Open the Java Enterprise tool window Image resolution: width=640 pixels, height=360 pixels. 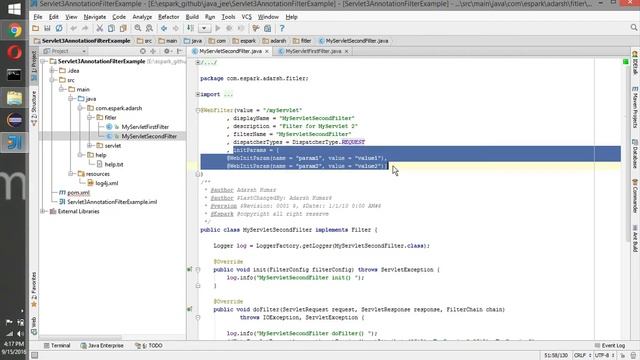pyautogui.click(x=102, y=346)
